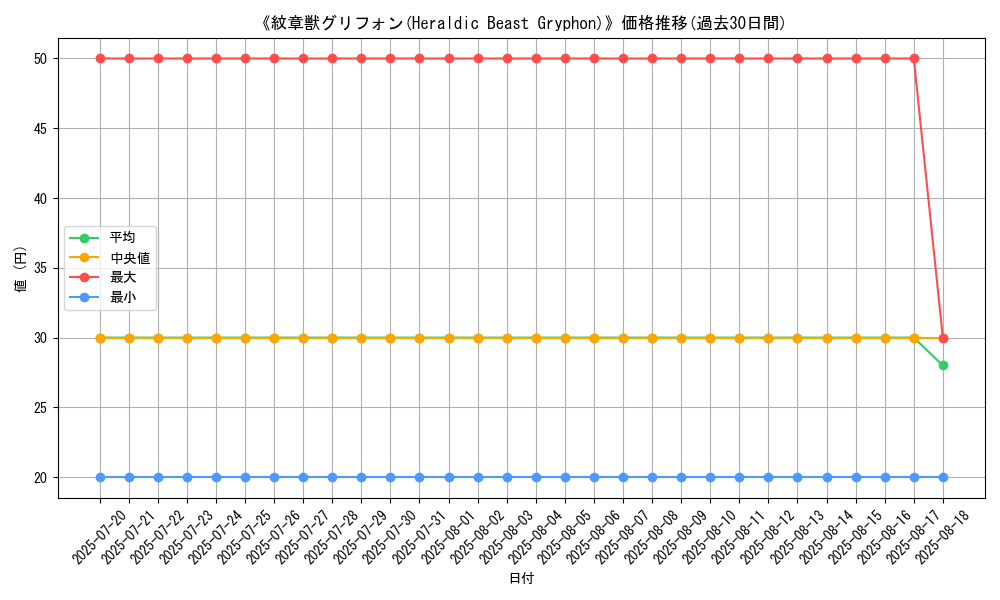The width and height of the screenshot is (1000, 600).
Task: Click the date label "2025-07-30"
Action: [388, 538]
